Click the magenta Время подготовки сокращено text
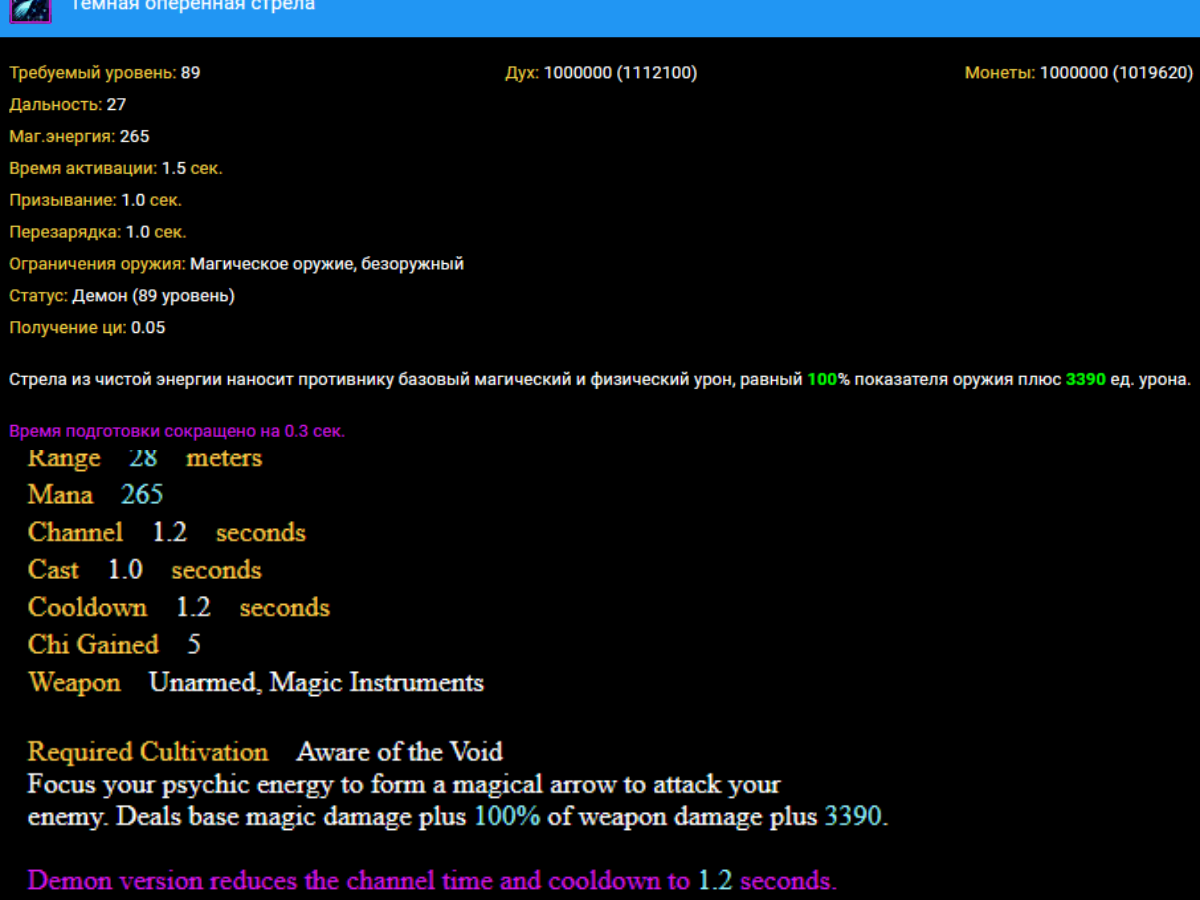 [177, 432]
